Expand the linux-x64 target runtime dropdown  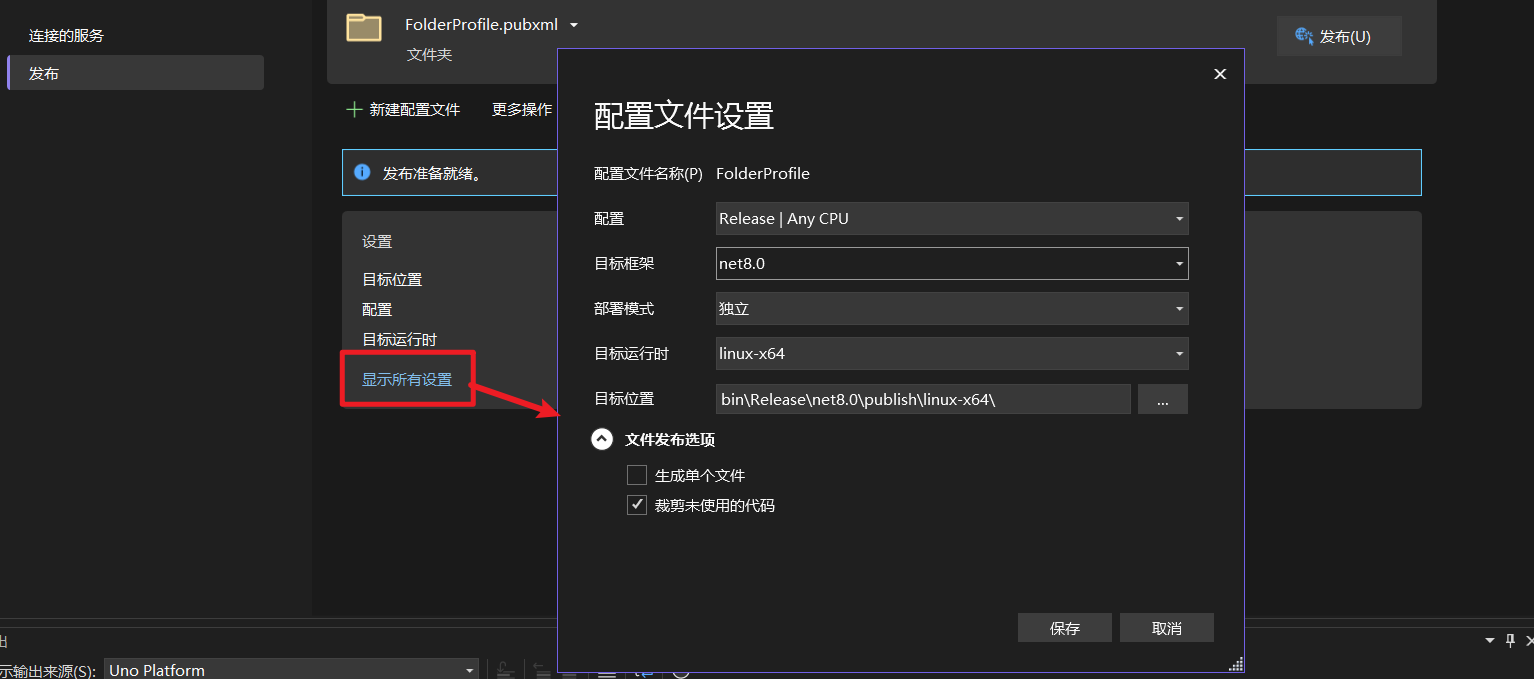tap(951, 354)
